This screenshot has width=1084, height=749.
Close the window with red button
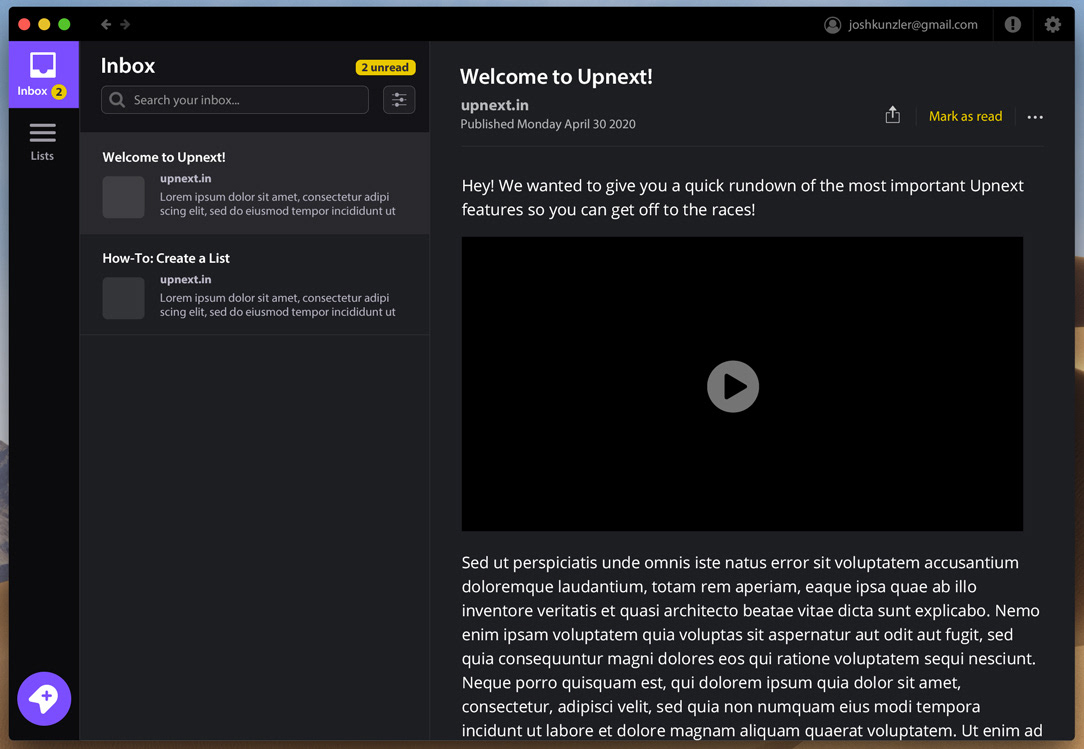click(24, 24)
